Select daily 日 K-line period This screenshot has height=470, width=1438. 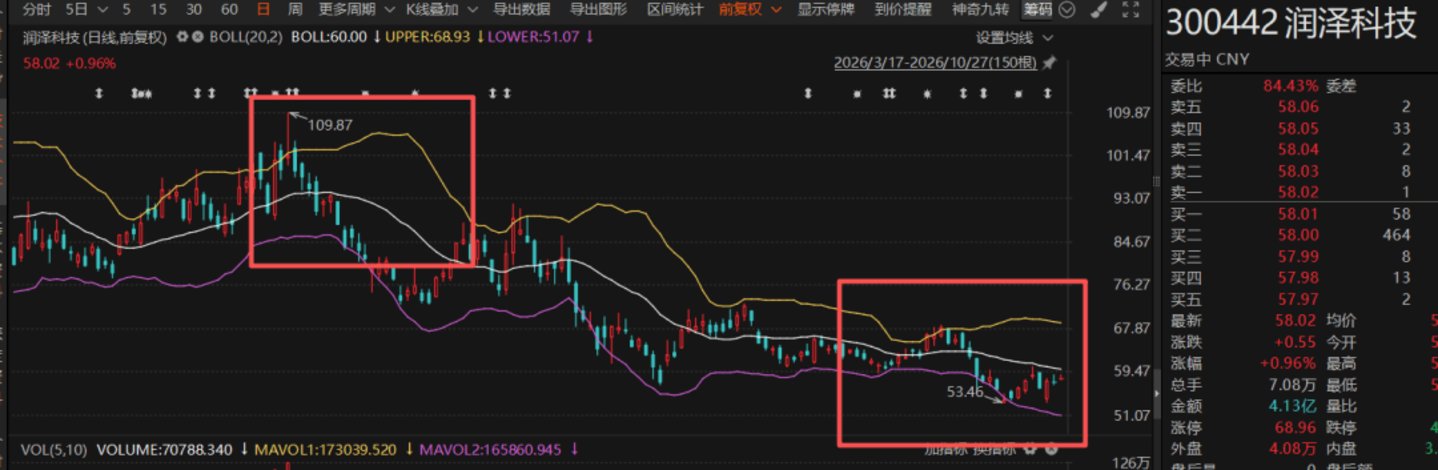click(263, 10)
